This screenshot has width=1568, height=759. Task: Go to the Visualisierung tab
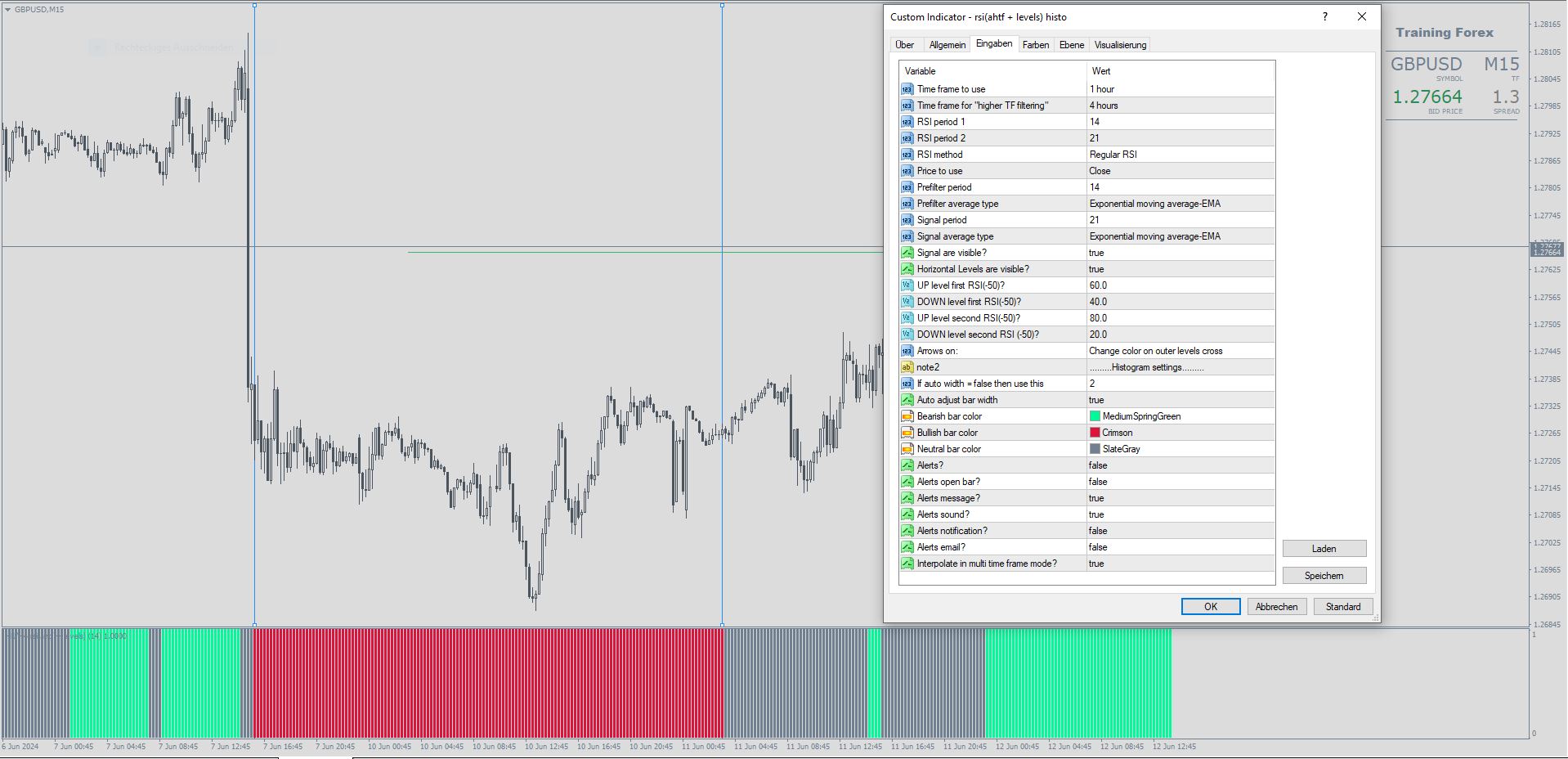coord(1120,45)
